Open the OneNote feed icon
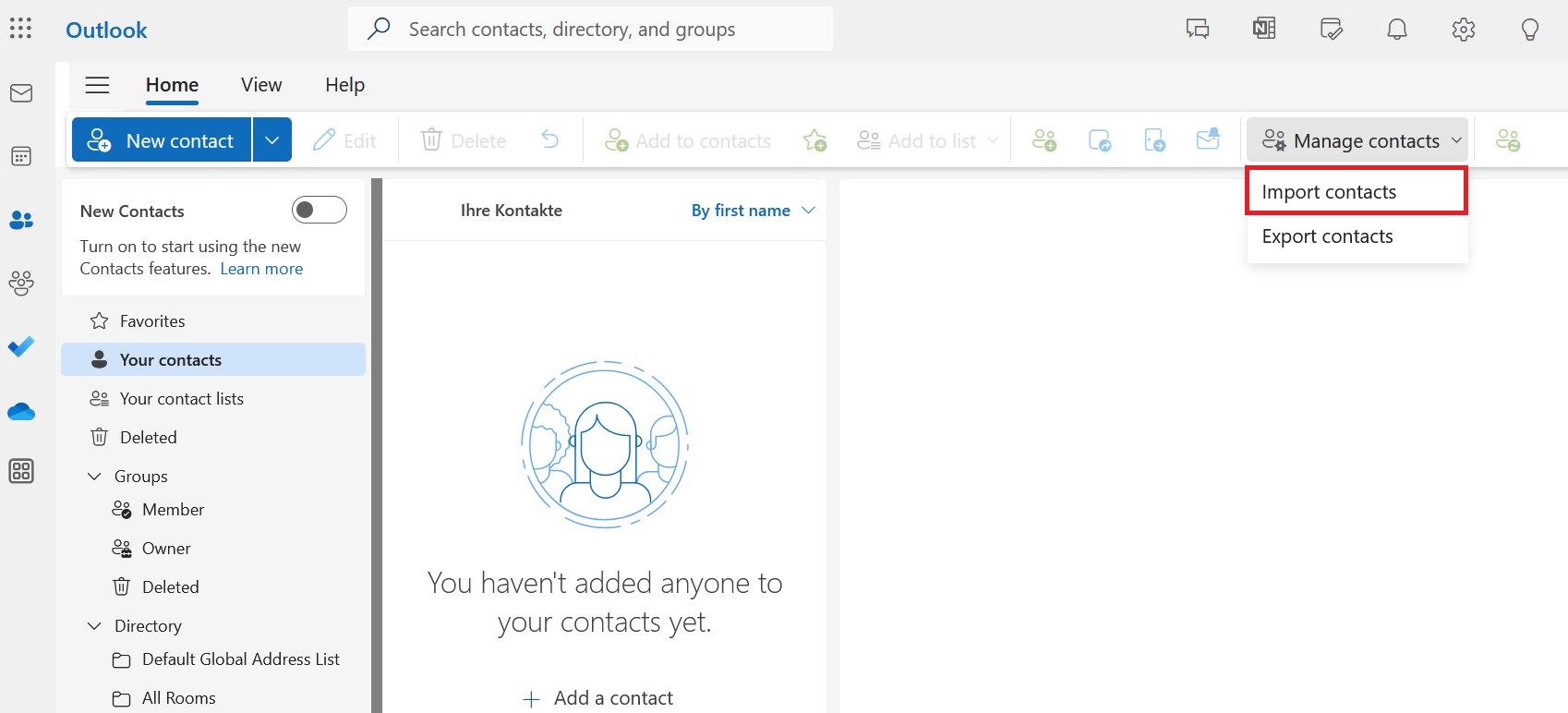 coord(1264,30)
